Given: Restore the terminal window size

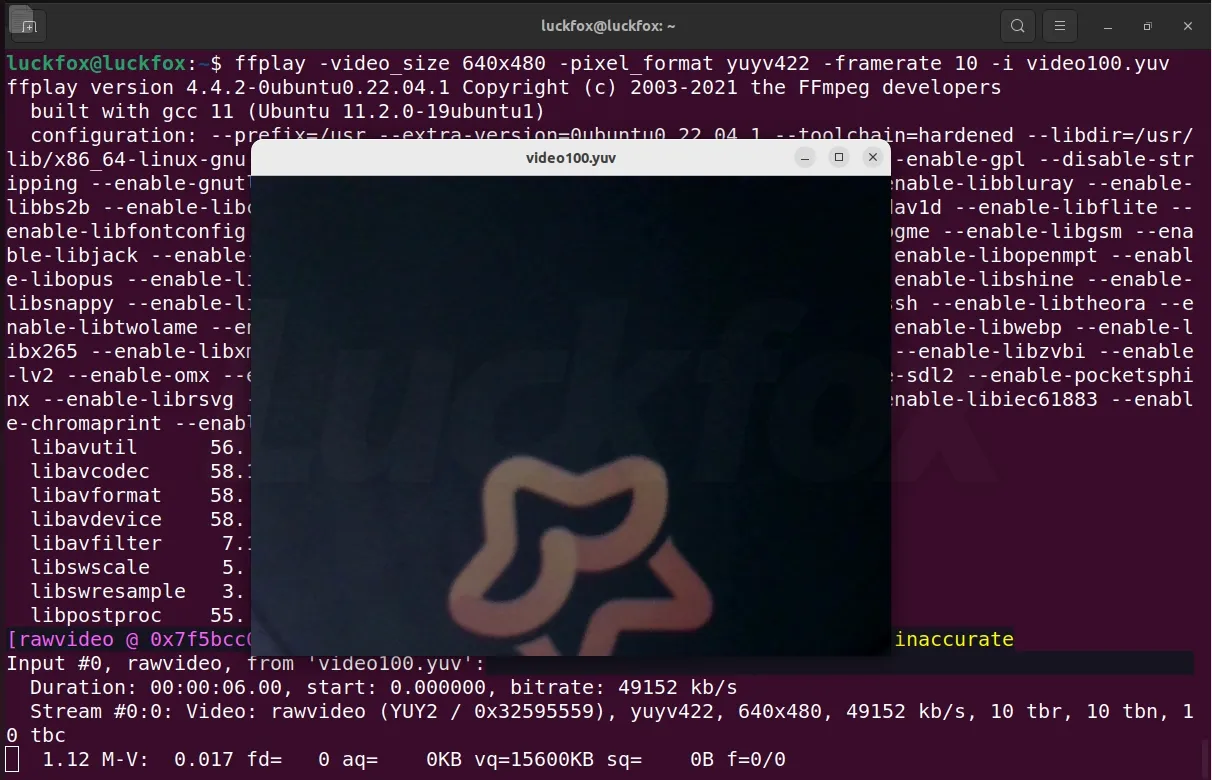Looking at the screenshot, I should (1147, 26).
